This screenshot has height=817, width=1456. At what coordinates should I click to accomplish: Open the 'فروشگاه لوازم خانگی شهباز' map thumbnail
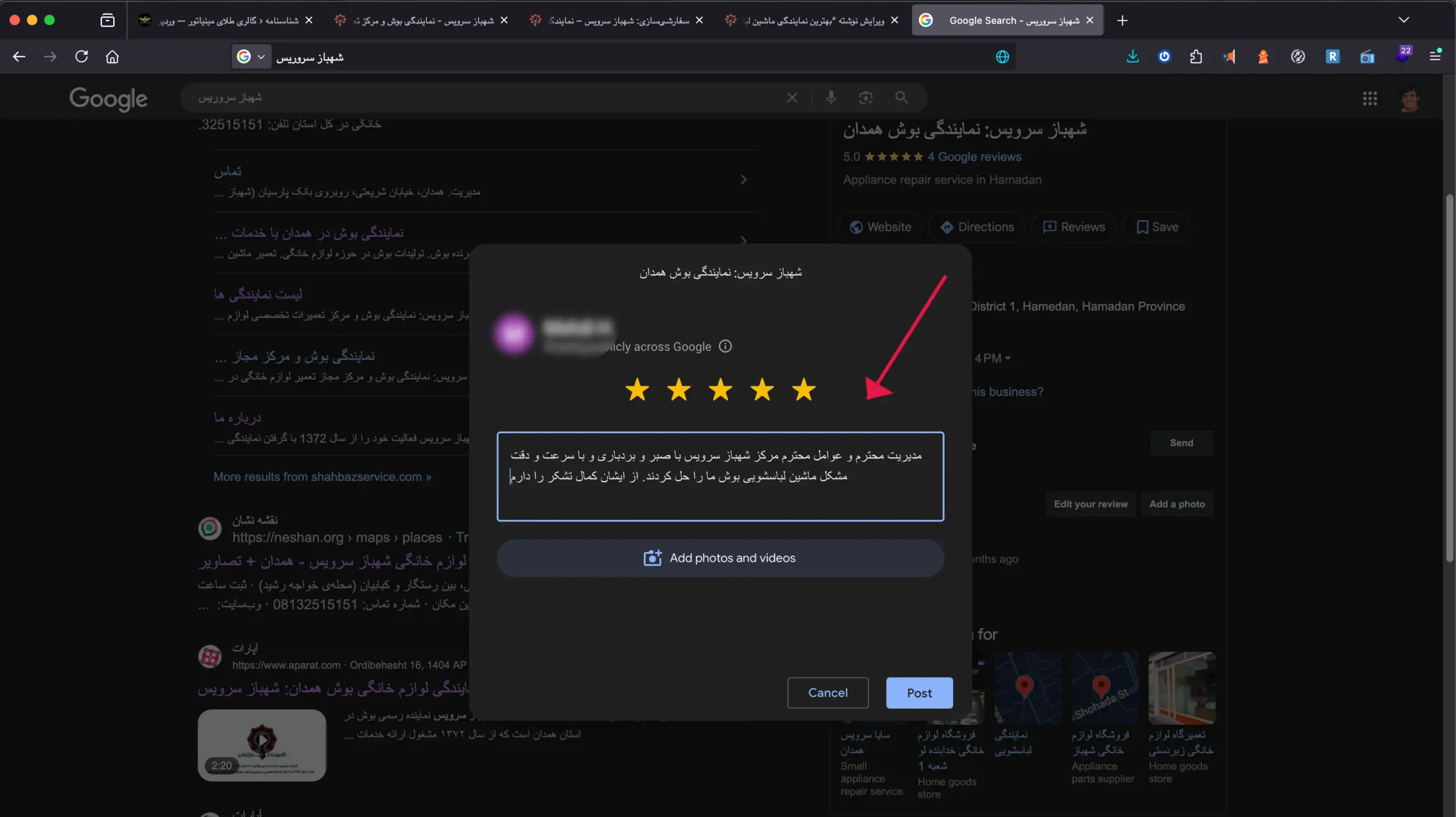tap(1105, 688)
